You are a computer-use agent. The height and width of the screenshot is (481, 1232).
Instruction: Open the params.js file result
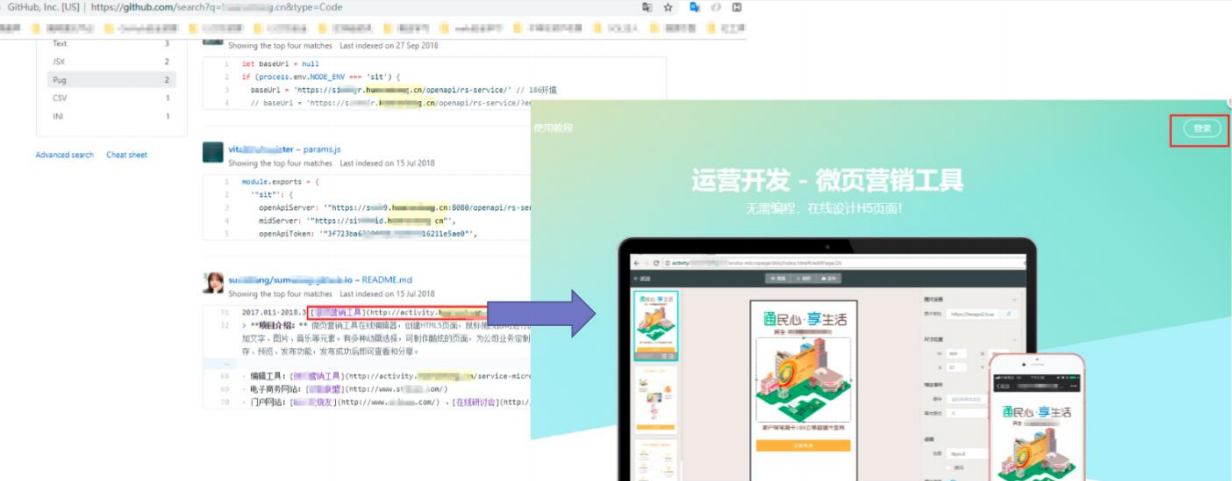(321, 149)
